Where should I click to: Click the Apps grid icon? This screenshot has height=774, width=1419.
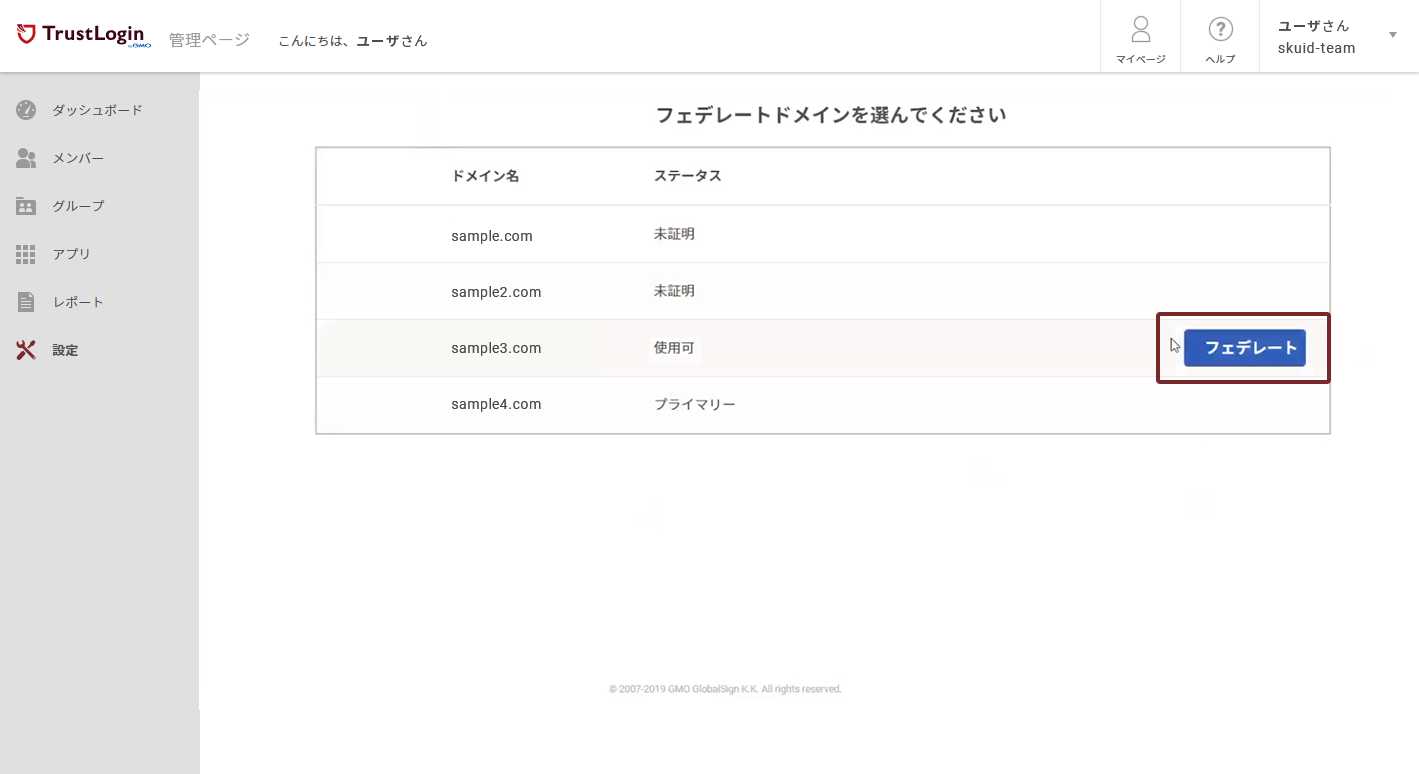(26, 254)
